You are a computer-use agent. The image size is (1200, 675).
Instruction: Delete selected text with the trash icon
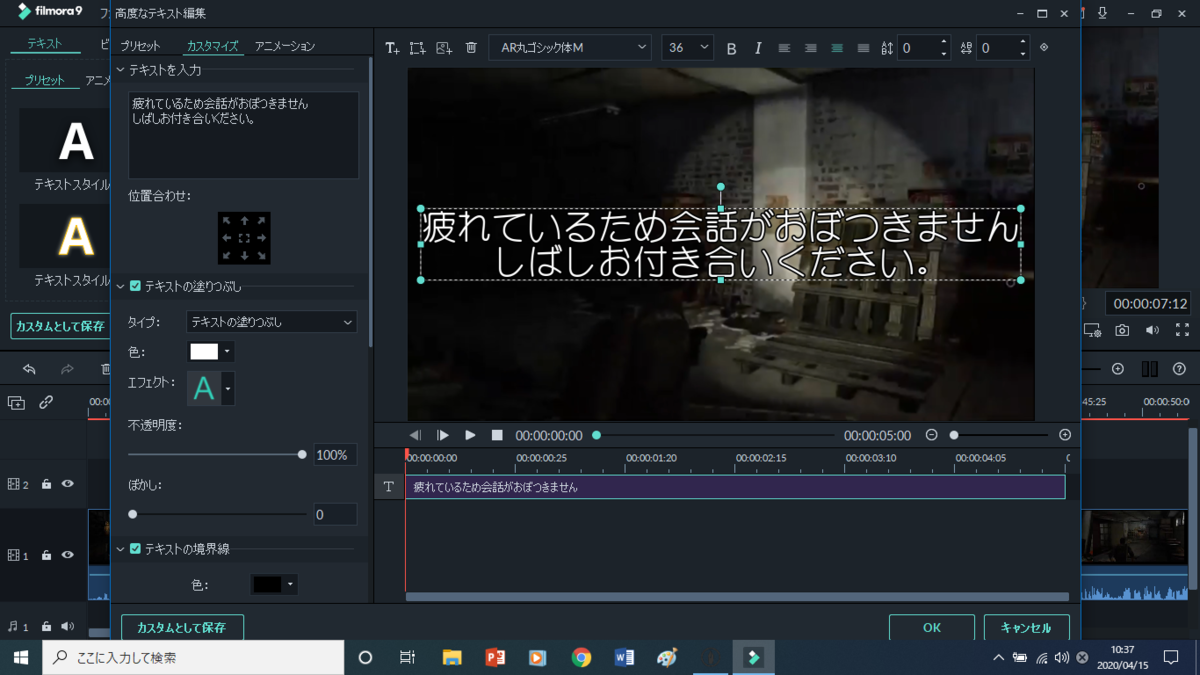[471, 48]
